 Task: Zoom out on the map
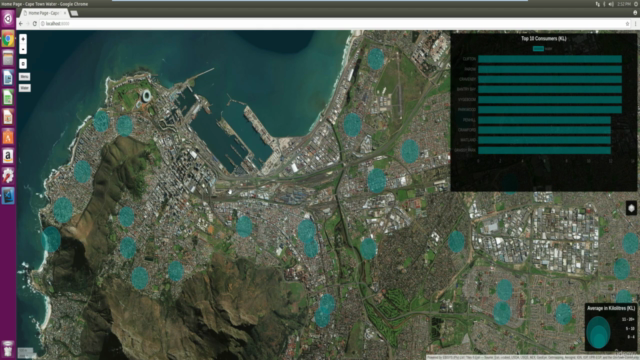[x=23, y=49]
